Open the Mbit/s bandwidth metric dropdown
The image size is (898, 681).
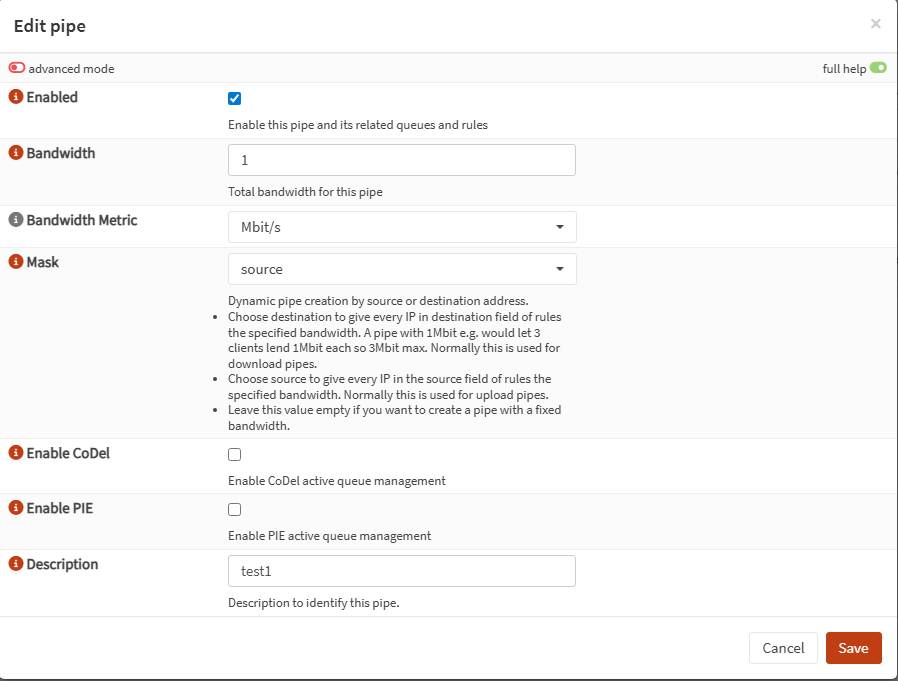click(402, 227)
